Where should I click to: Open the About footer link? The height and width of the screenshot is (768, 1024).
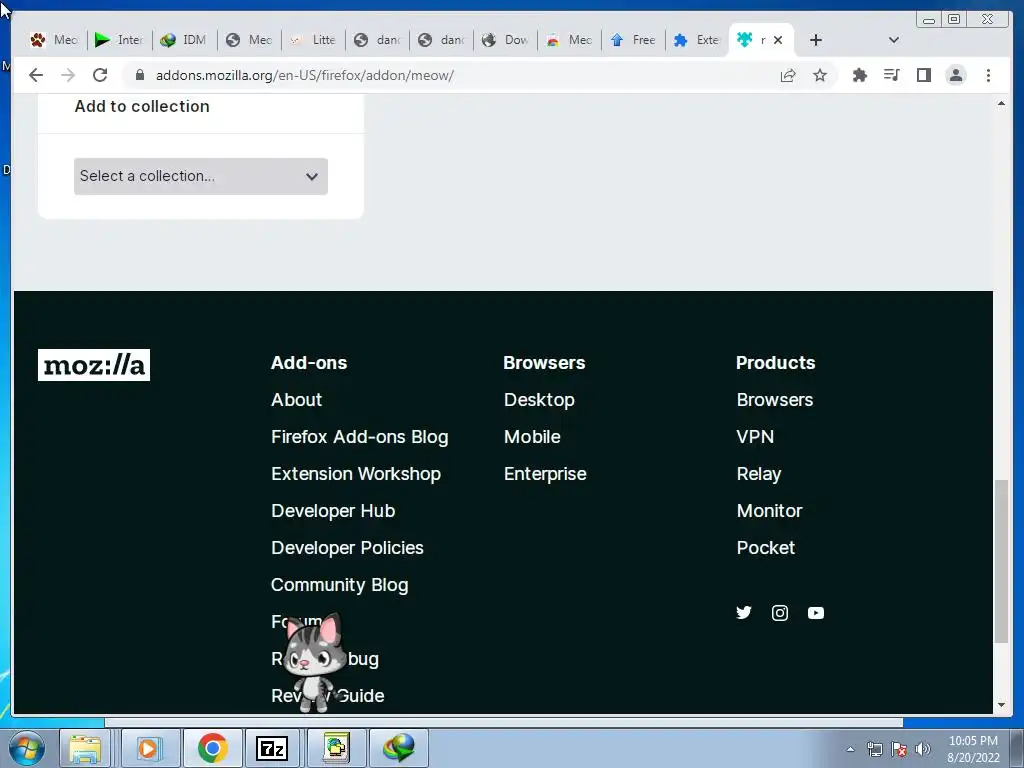[296, 400]
